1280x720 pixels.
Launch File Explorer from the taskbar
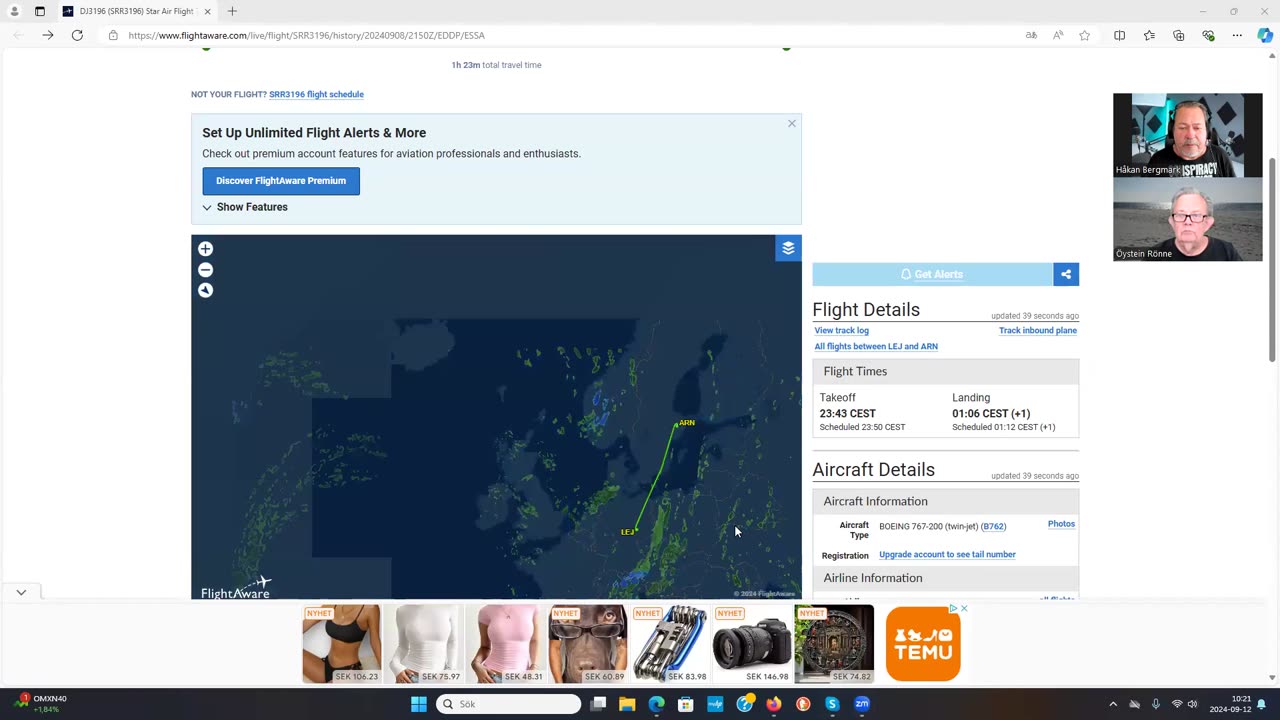627,704
